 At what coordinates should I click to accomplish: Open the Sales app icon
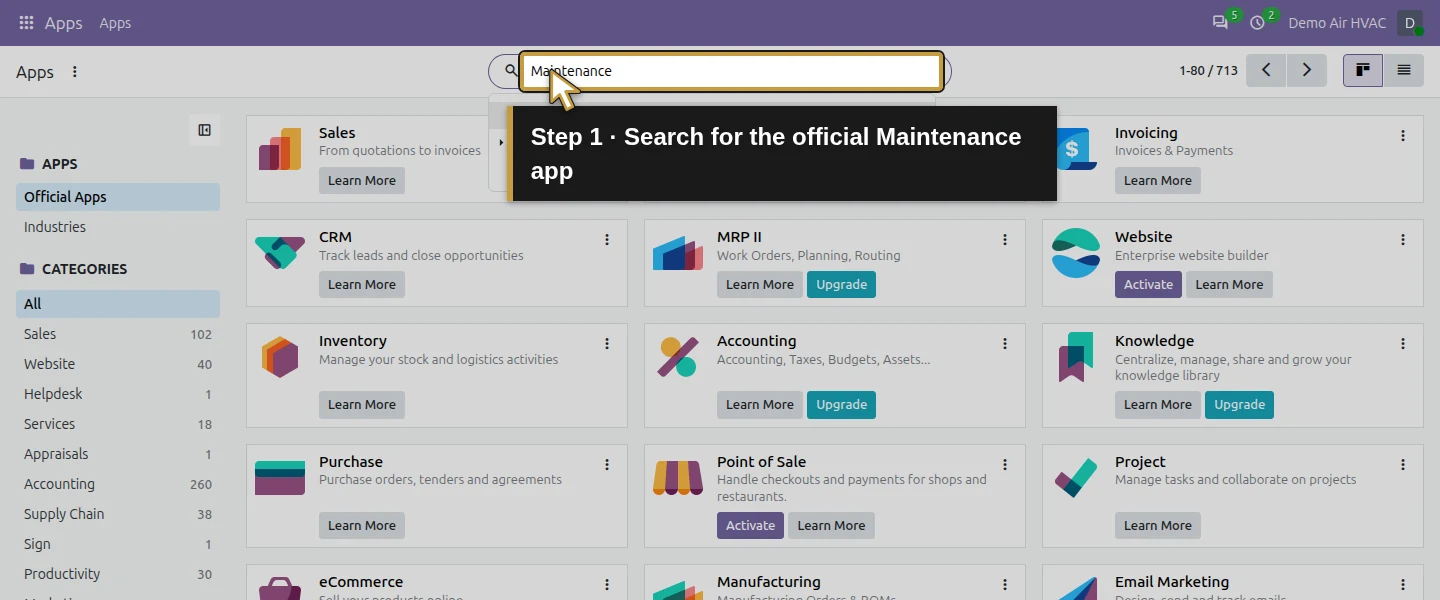tap(280, 149)
